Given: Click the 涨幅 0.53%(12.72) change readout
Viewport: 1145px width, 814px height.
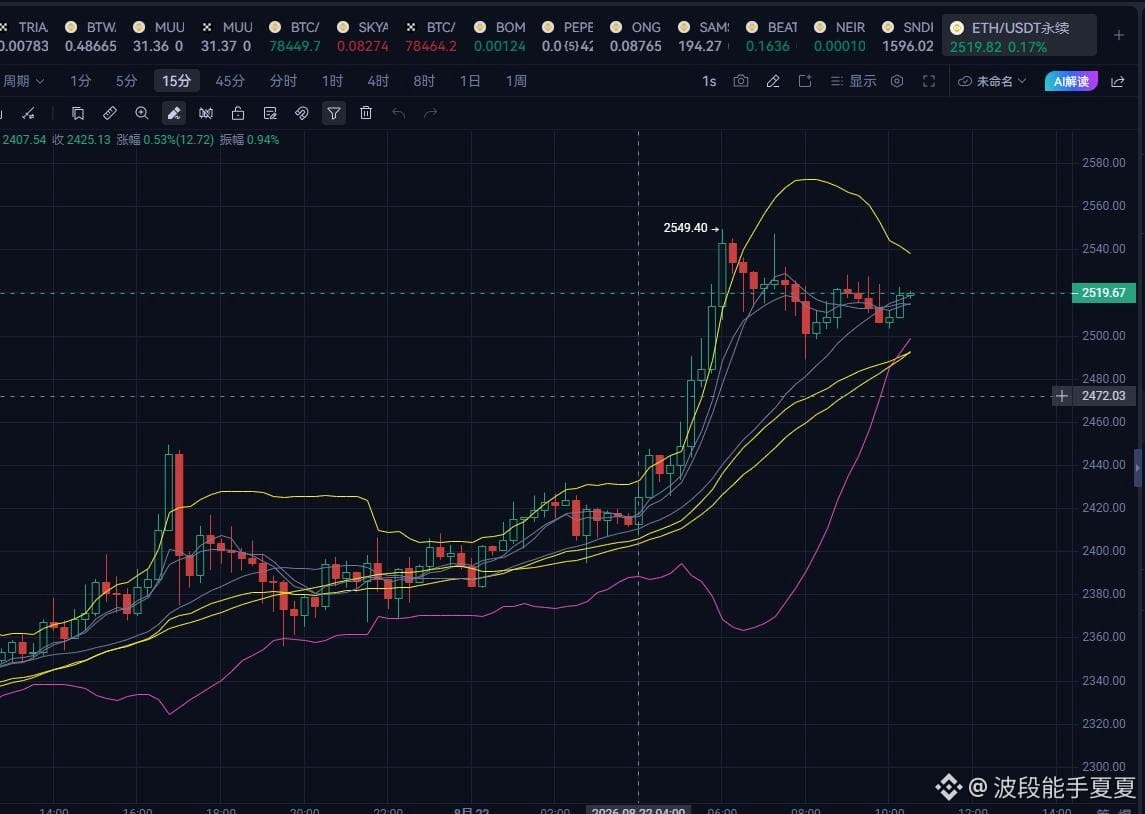Looking at the screenshot, I should point(165,139).
